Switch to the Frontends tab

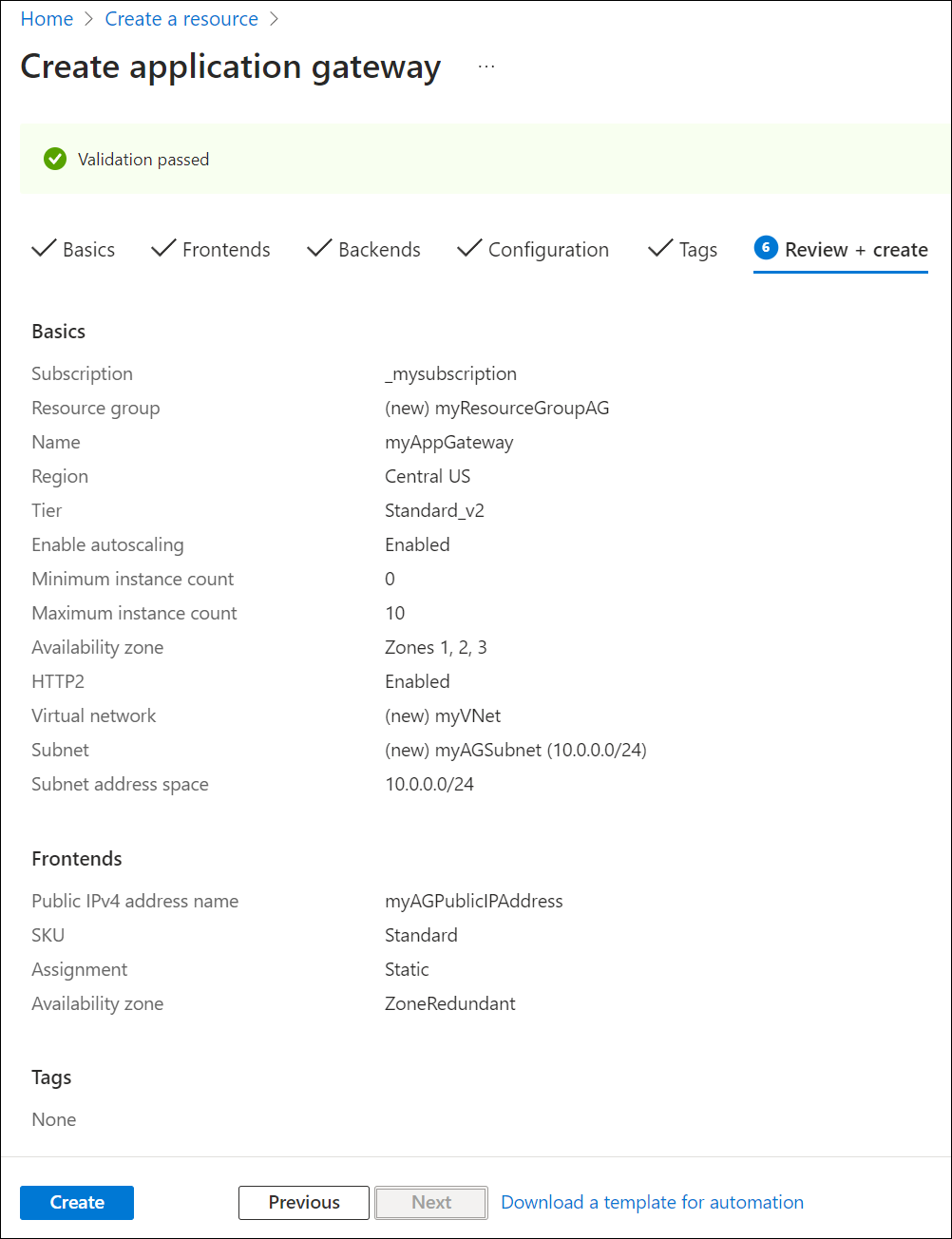pyautogui.click(x=226, y=249)
